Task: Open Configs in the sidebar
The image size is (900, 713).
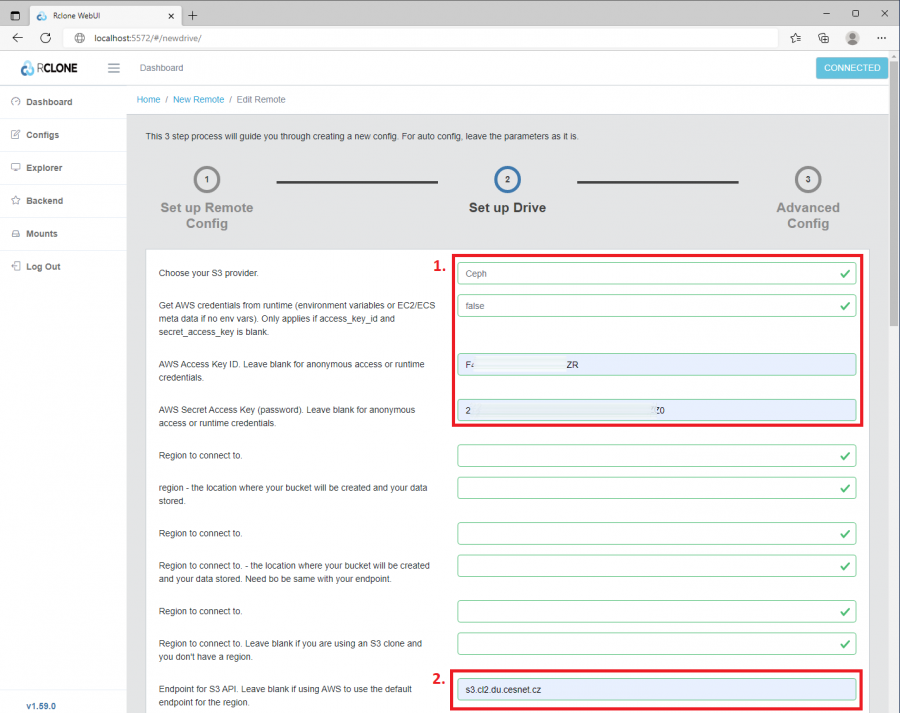Action: pyautogui.click(x=42, y=135)
